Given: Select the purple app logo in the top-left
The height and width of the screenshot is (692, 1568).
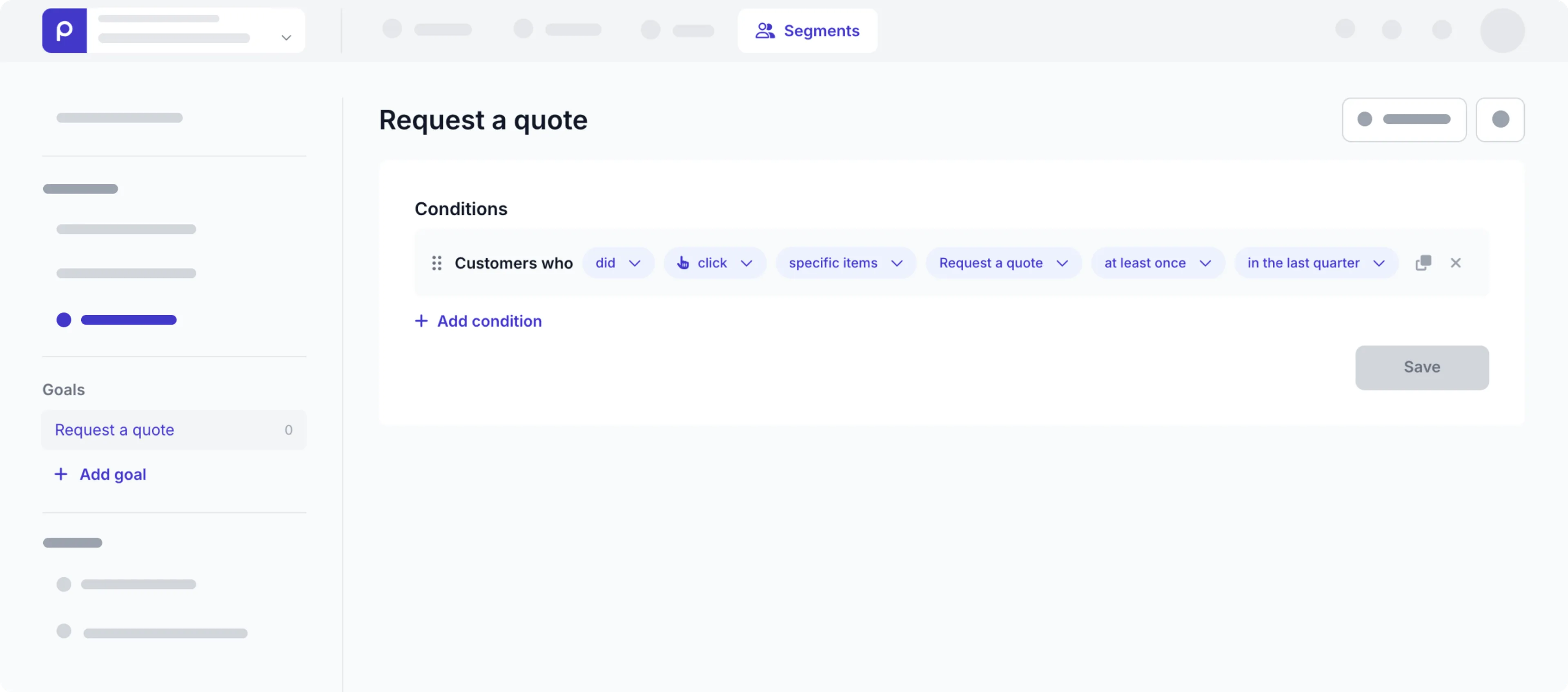Looking at the screenshot, I should tap(64, 30).
